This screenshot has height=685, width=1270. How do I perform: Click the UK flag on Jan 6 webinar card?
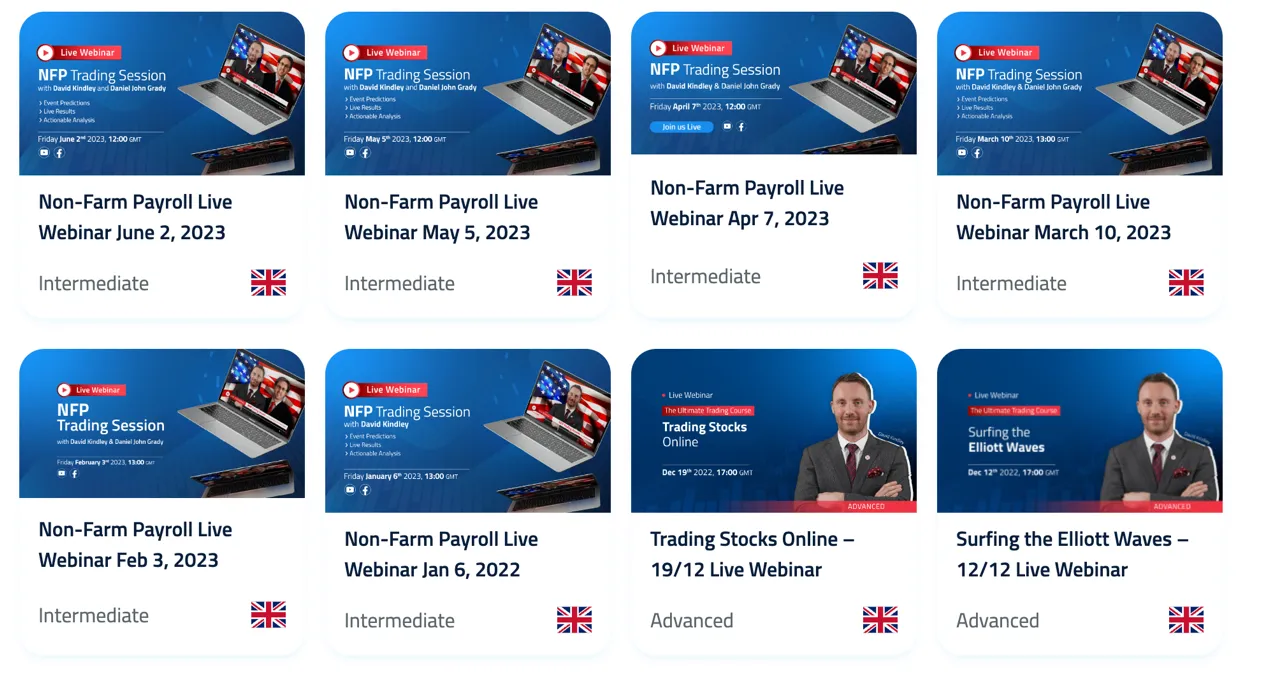point(574,620)
